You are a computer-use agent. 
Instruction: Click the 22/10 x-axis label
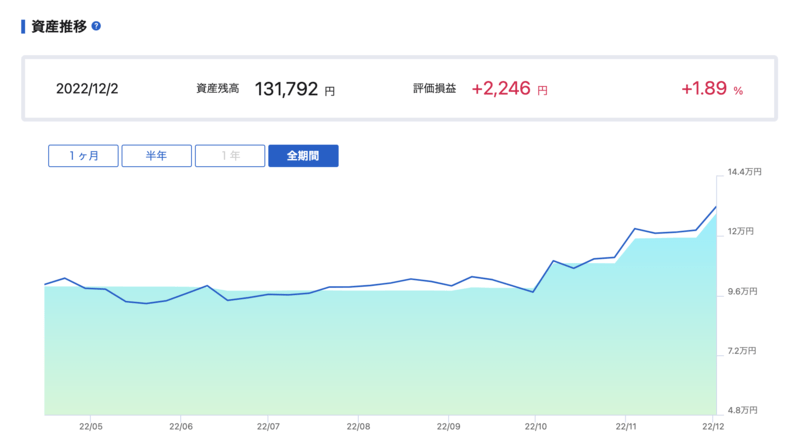coord(536,427)
